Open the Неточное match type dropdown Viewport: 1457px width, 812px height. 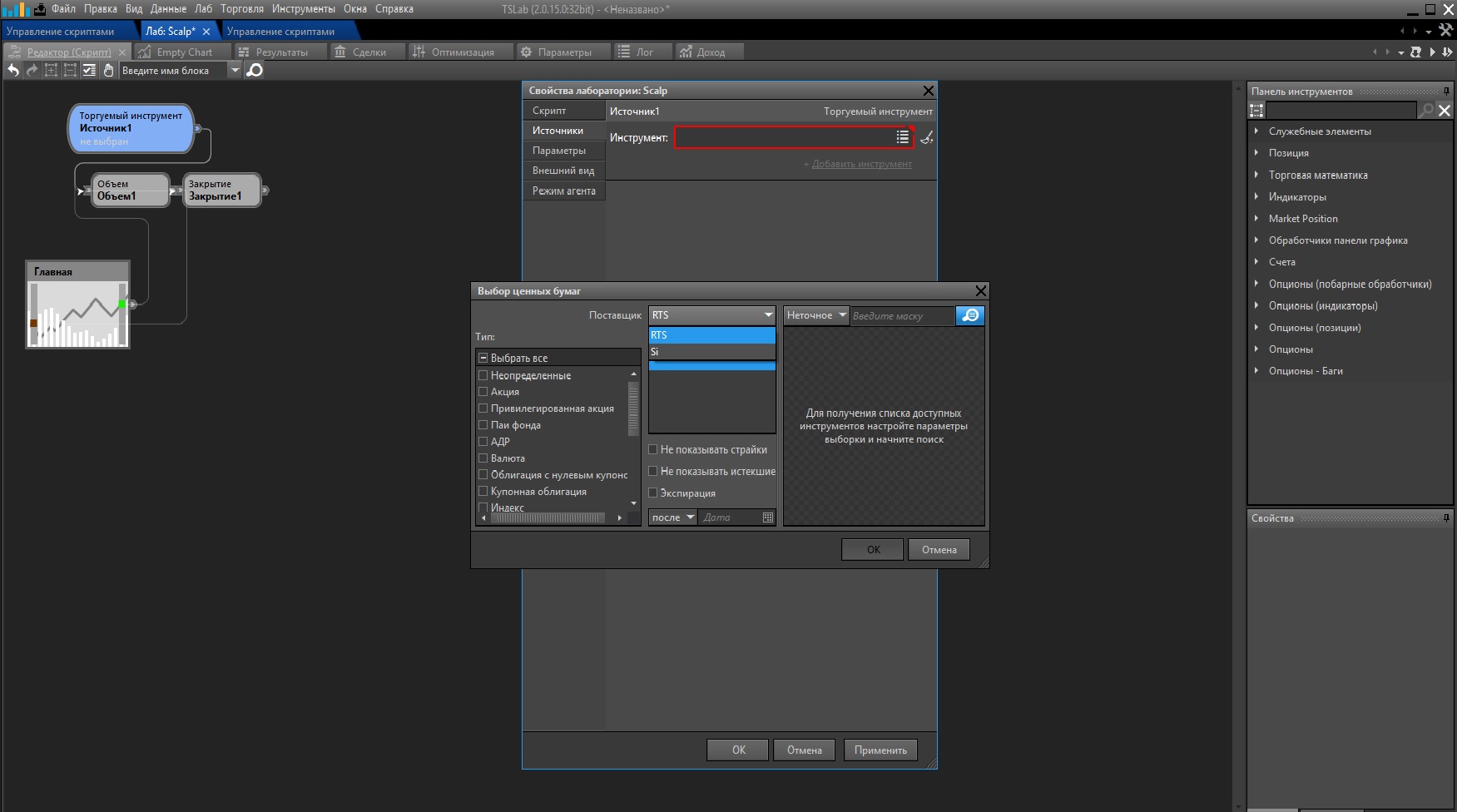pos(815,315)
